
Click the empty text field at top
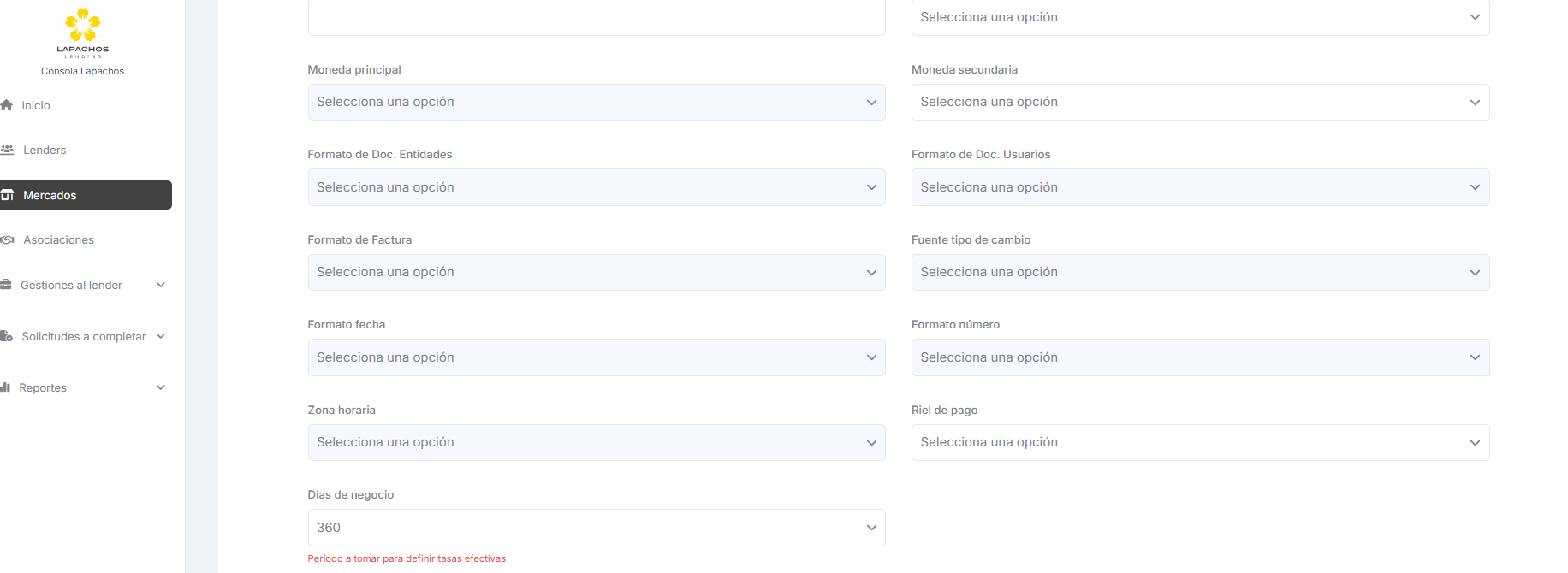[x=596, y=17]
